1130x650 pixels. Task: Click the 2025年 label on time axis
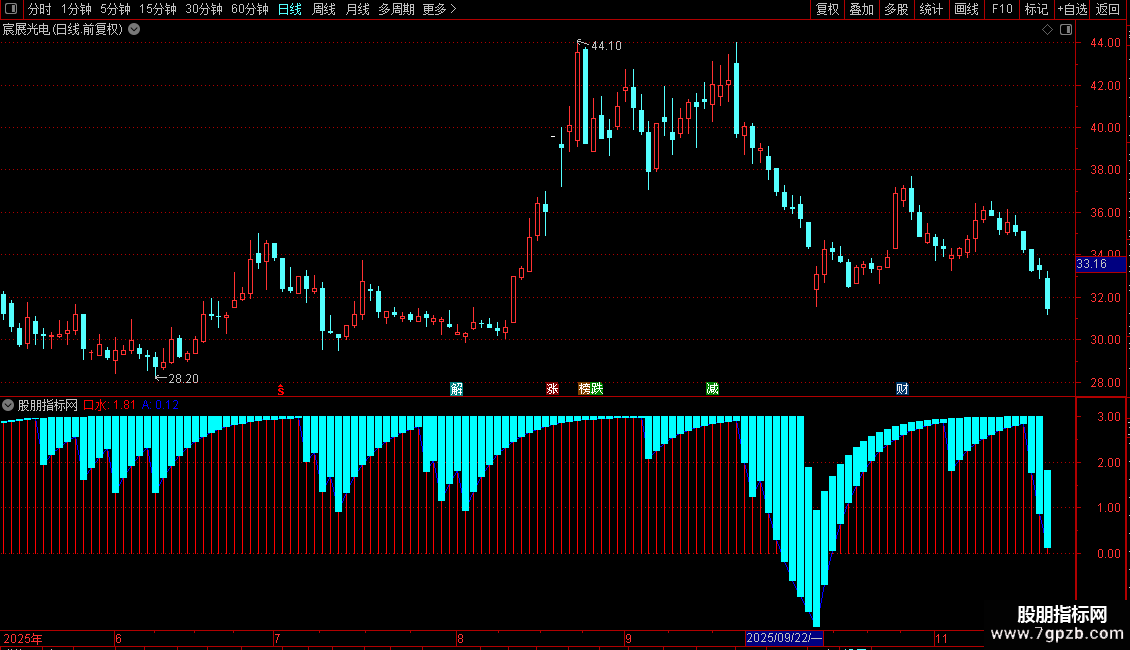[x=22, y=638]
